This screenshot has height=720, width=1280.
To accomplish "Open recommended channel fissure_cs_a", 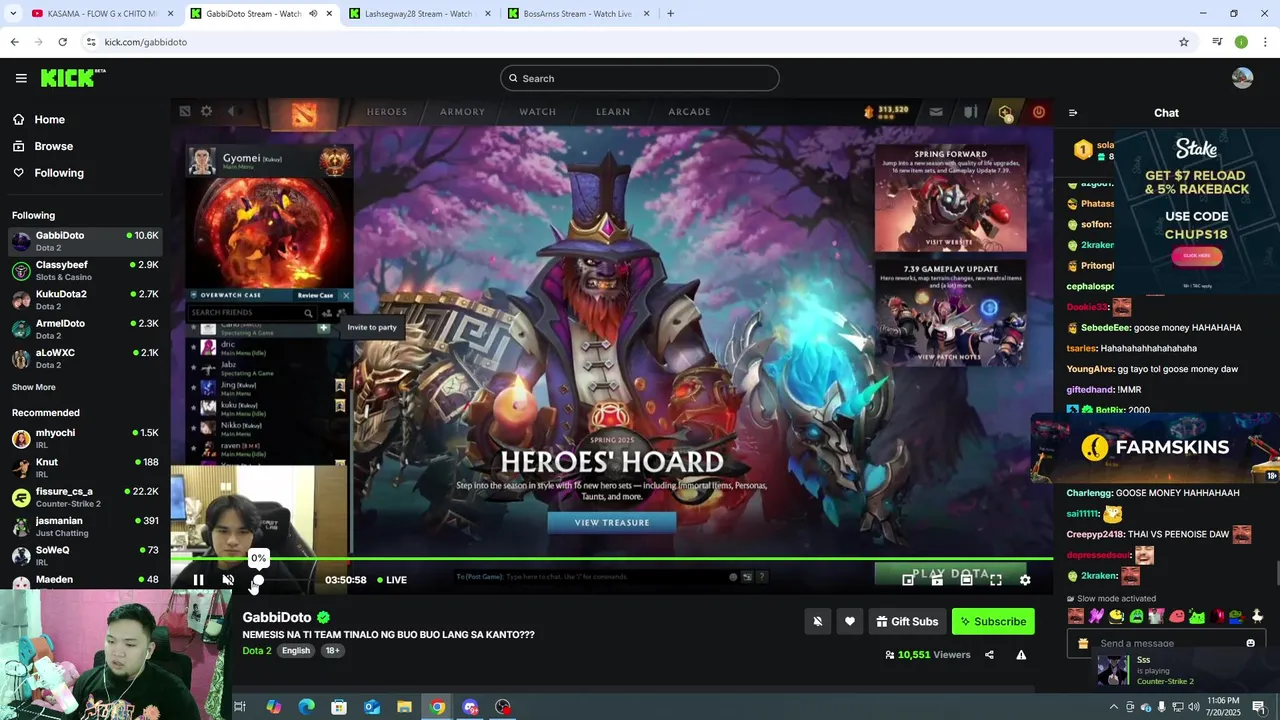I will [x=85, y=497].
